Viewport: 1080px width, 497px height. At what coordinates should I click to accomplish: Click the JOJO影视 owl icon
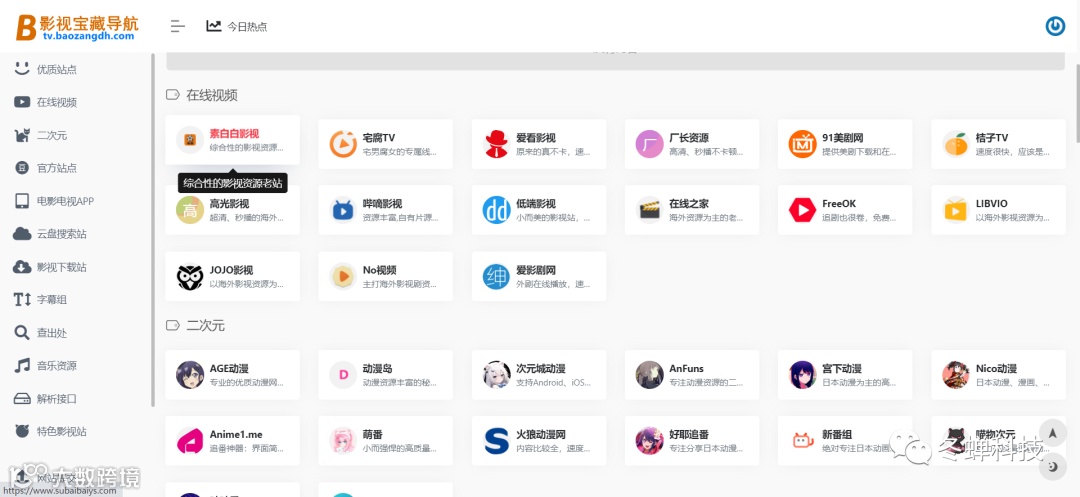pyautogui.click(x=189, y=277)
